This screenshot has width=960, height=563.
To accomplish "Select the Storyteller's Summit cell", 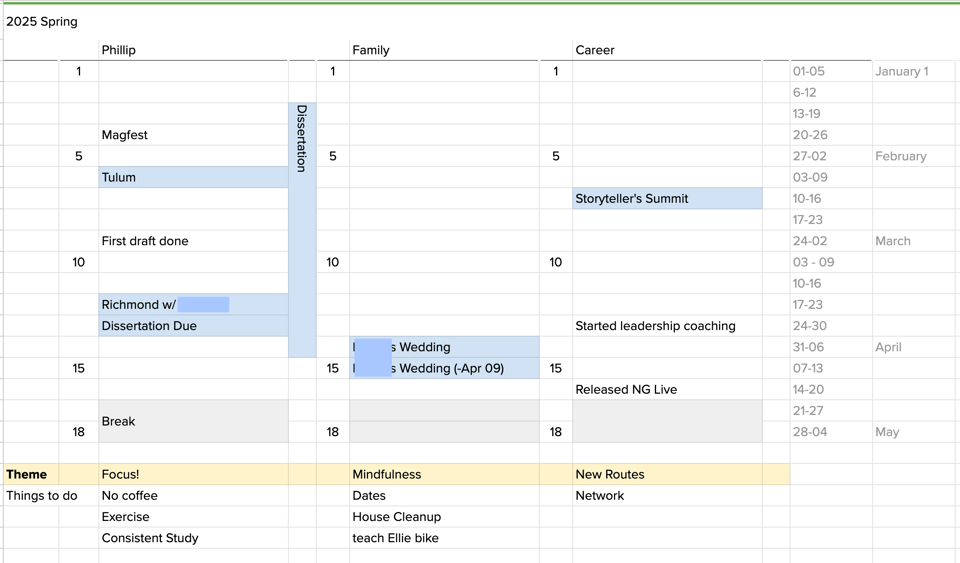I will coord(666,199).
